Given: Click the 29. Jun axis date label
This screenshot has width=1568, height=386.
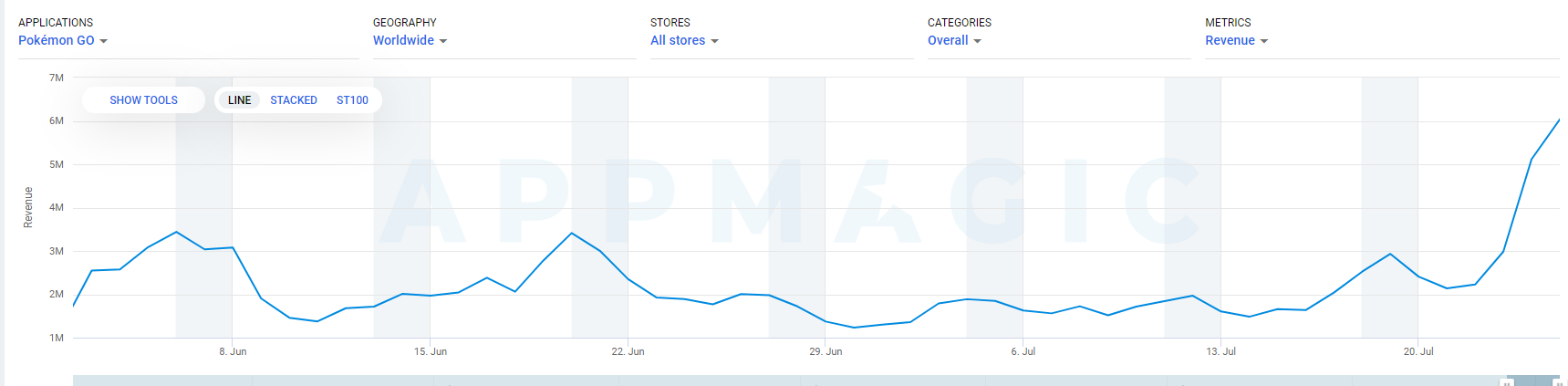Looking at the screenshot, I should (x=826, y=351).
